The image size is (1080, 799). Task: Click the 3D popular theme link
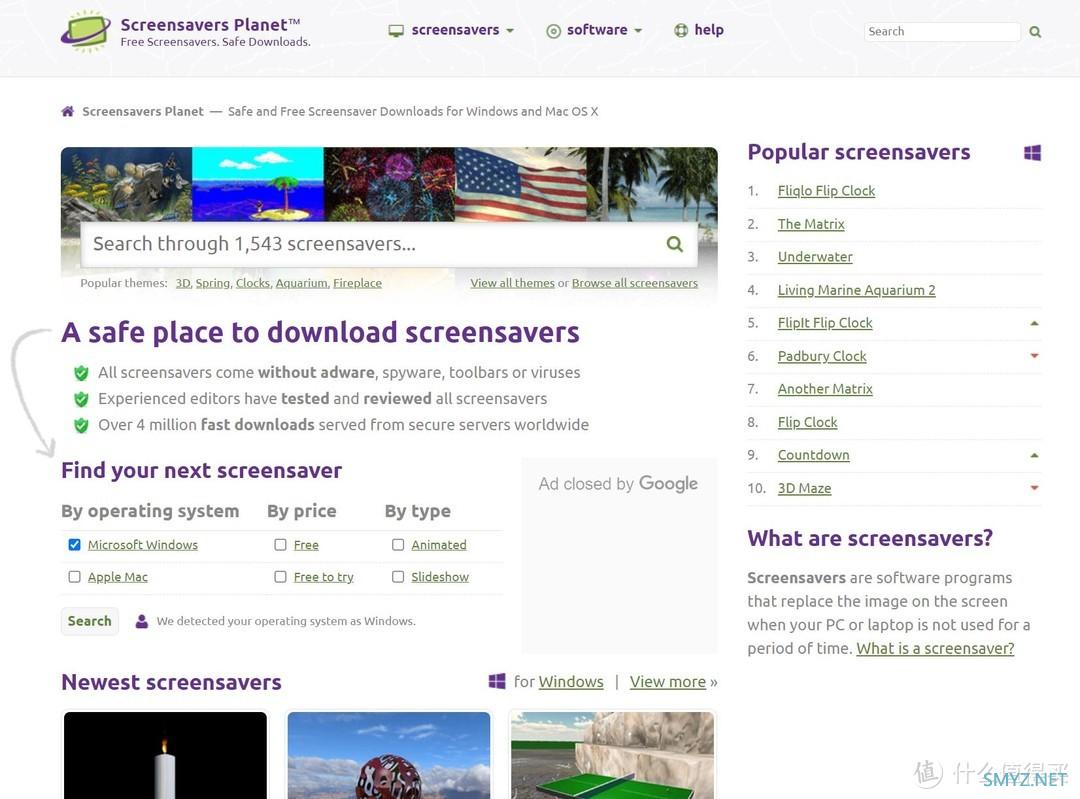(183, 283)
